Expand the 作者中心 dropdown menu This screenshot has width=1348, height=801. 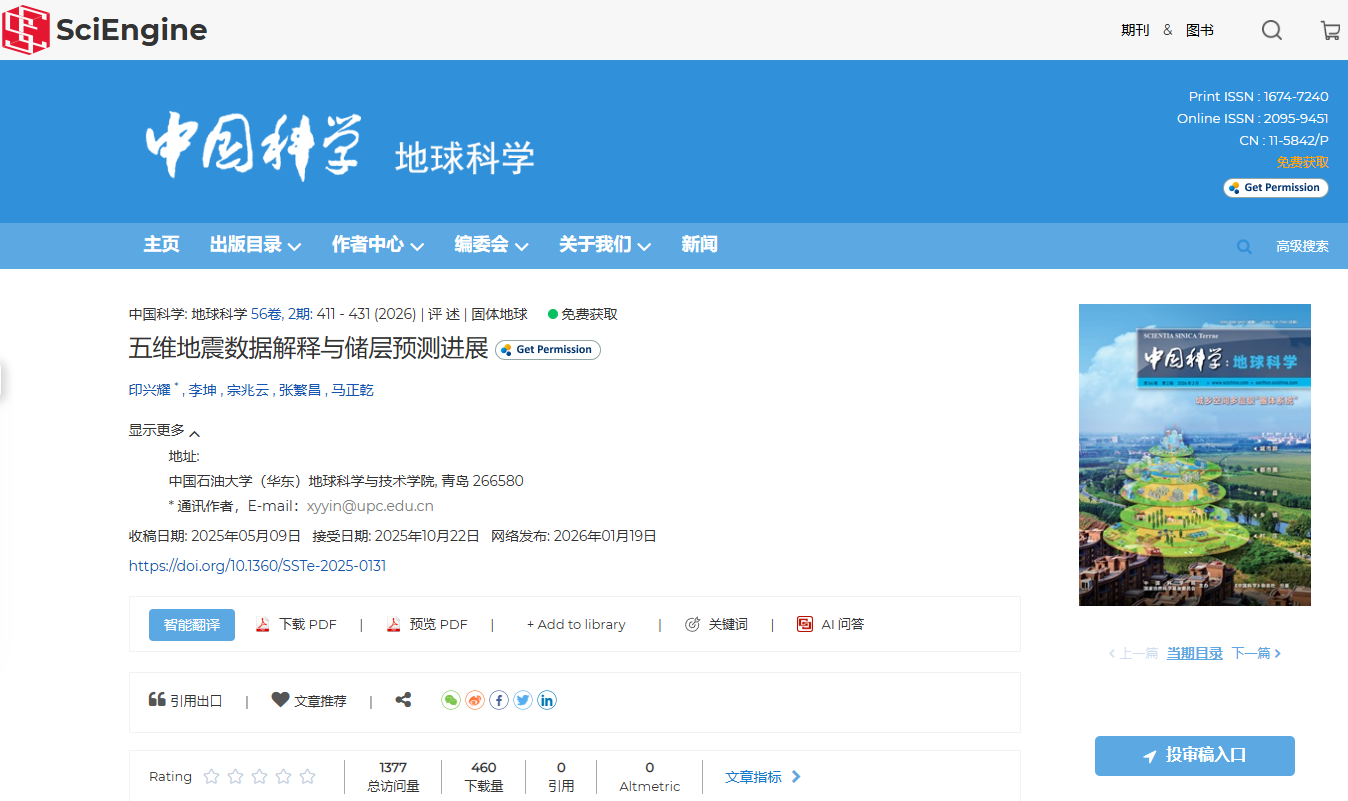[x=377, y=245]
